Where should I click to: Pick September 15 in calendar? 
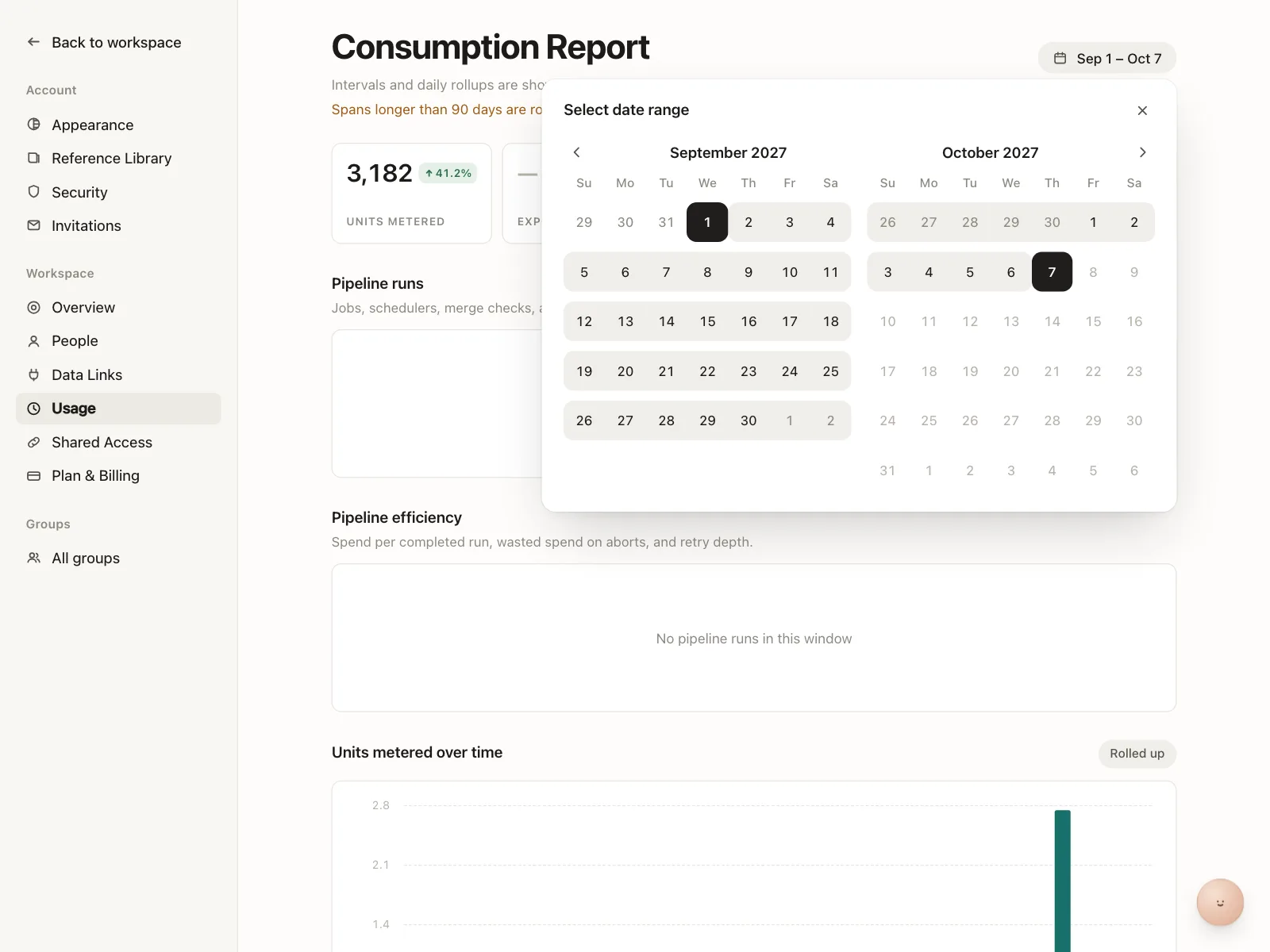coord(707,321)
